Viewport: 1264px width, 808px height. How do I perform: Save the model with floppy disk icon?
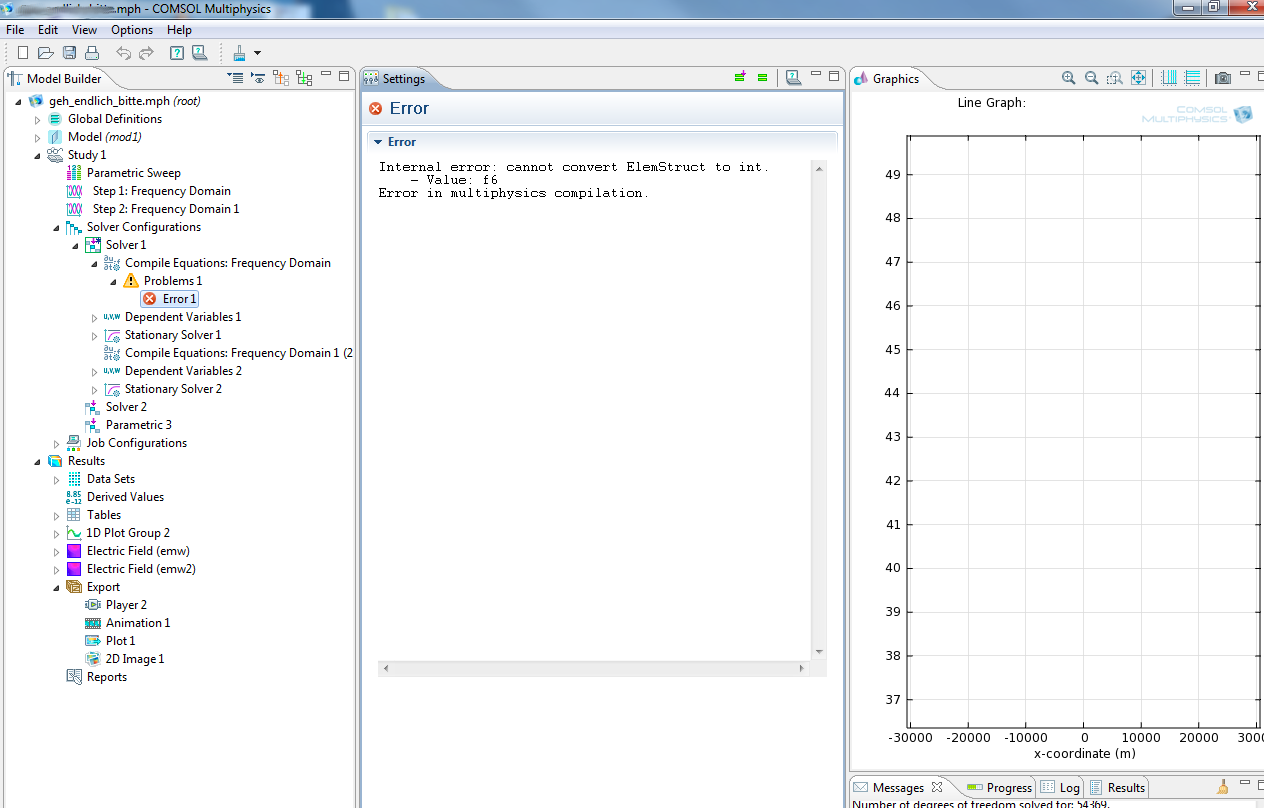[69, 53]
